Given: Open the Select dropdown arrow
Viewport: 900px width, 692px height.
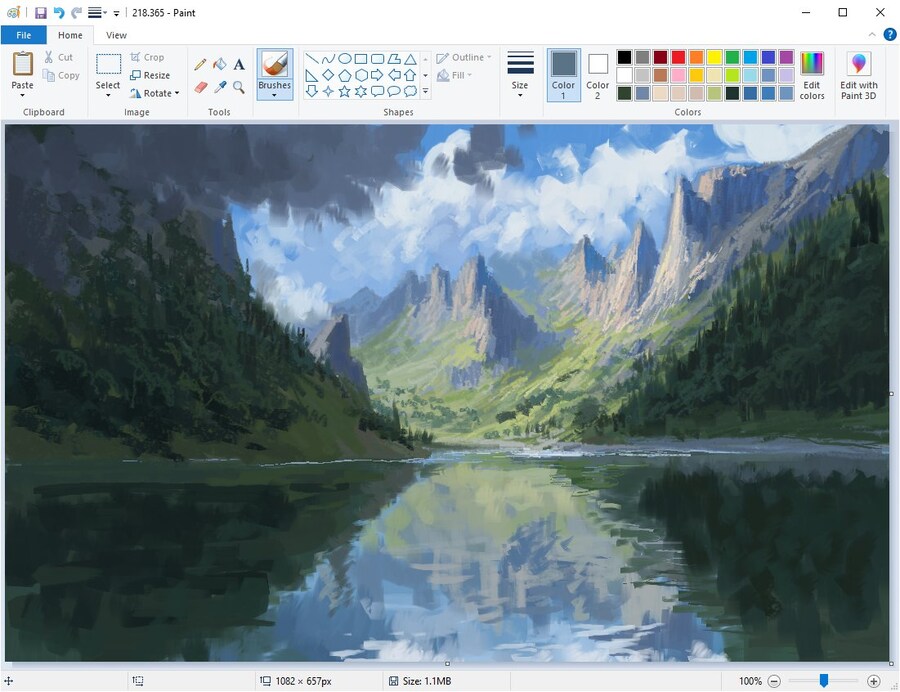Looking at the screenshot, I should coord(108,95).
